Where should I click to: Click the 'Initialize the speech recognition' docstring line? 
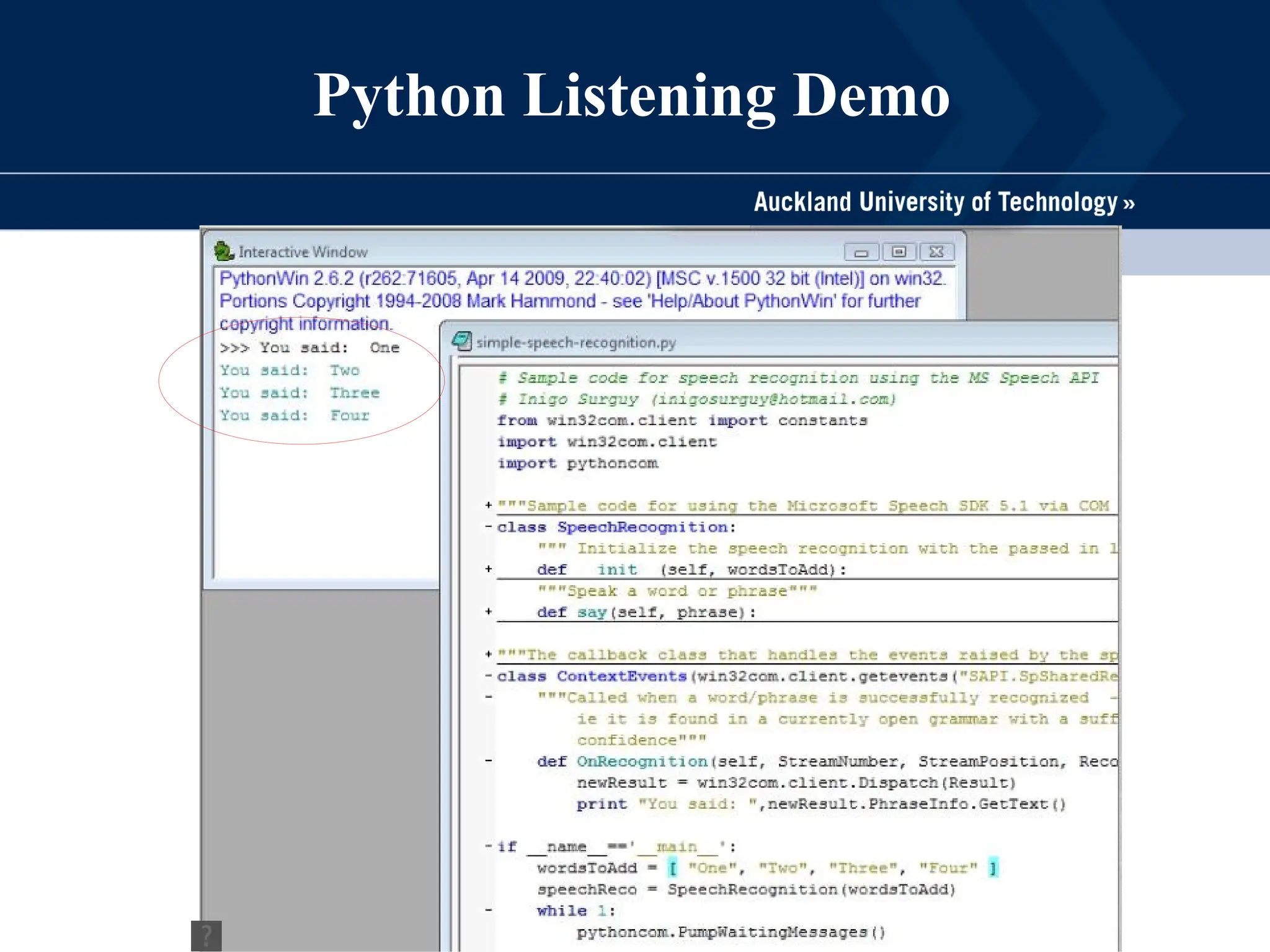pyautogui.click(x=828, y=549)
